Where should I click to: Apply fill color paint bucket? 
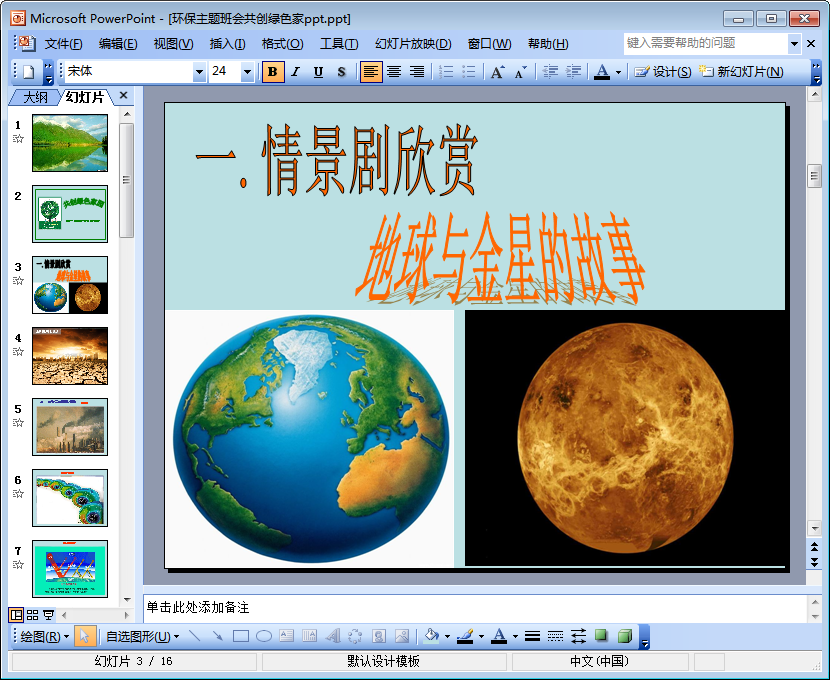pos(431,637)
